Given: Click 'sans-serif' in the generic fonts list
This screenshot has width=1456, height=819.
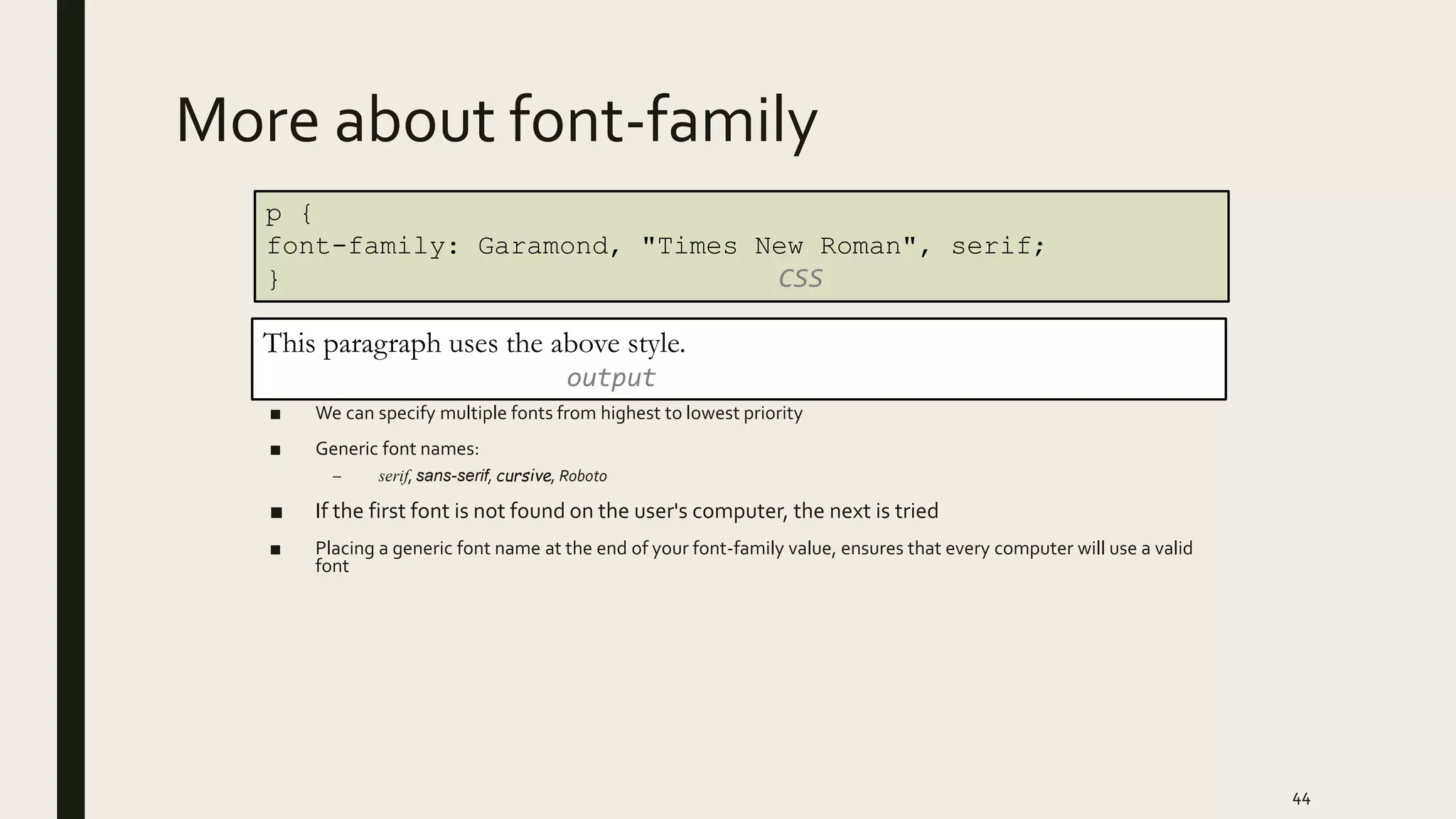Looking at the screenshot, I should tap(452, 476).
